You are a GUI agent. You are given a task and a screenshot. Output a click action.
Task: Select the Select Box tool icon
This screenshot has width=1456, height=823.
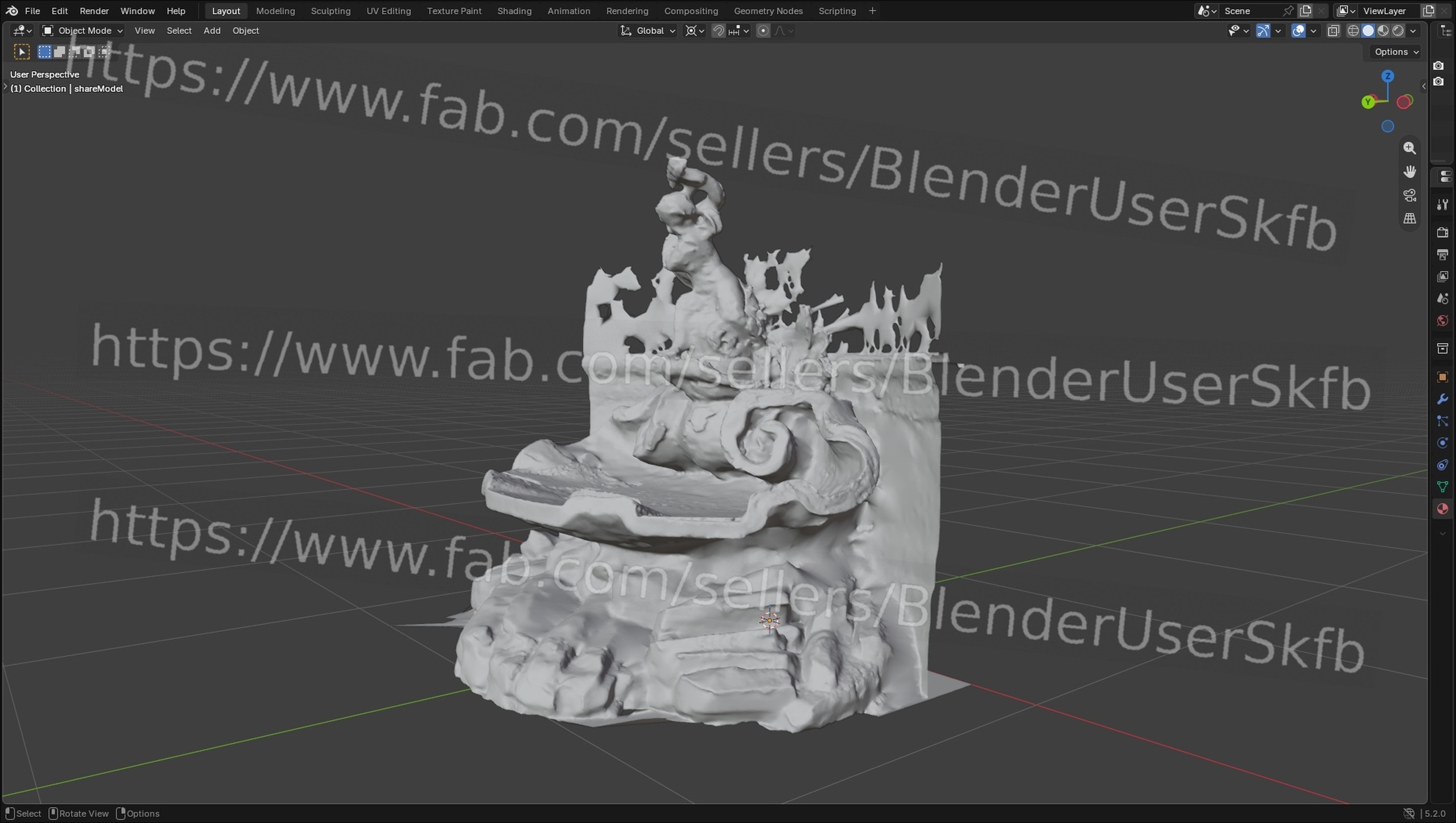point(22,52)
